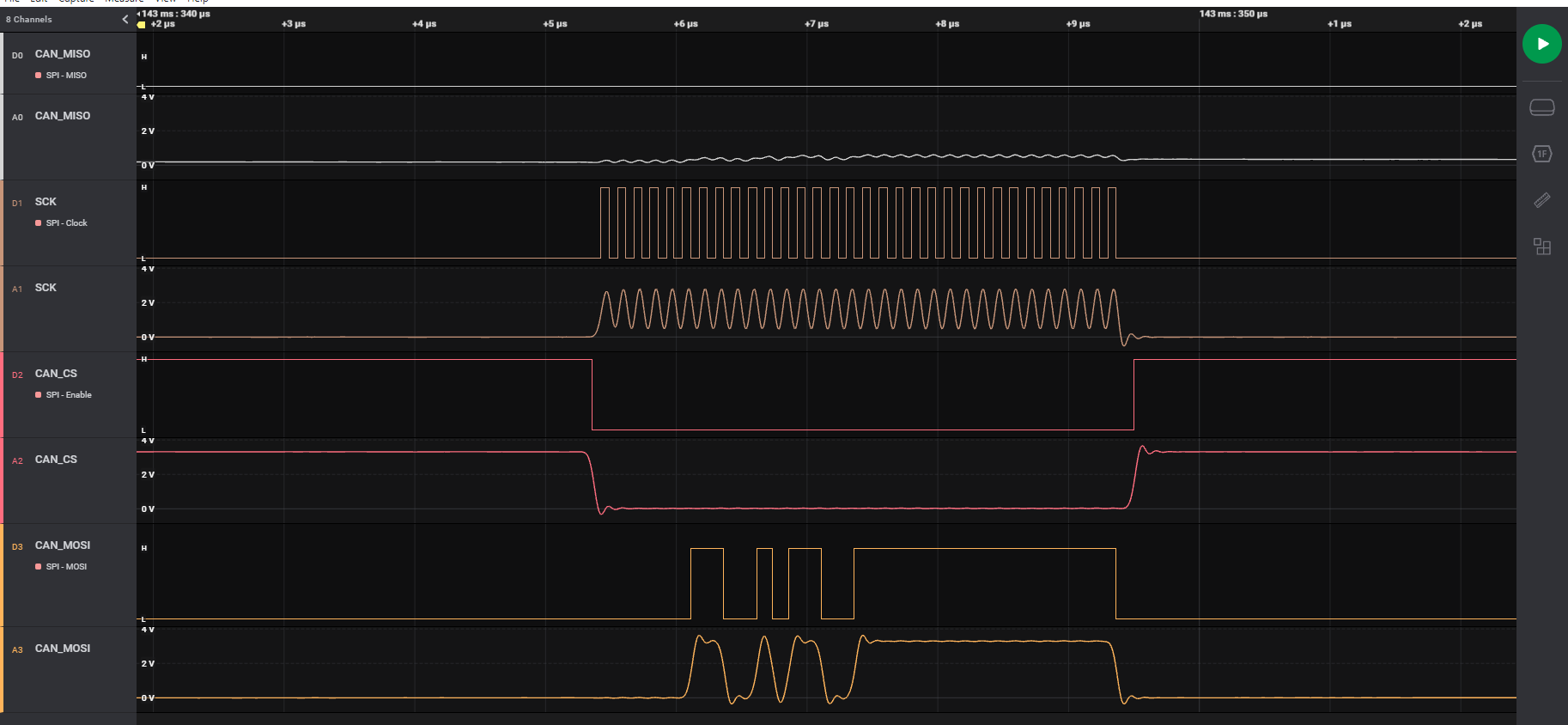Start capture with the green play button

[1541, 44]
